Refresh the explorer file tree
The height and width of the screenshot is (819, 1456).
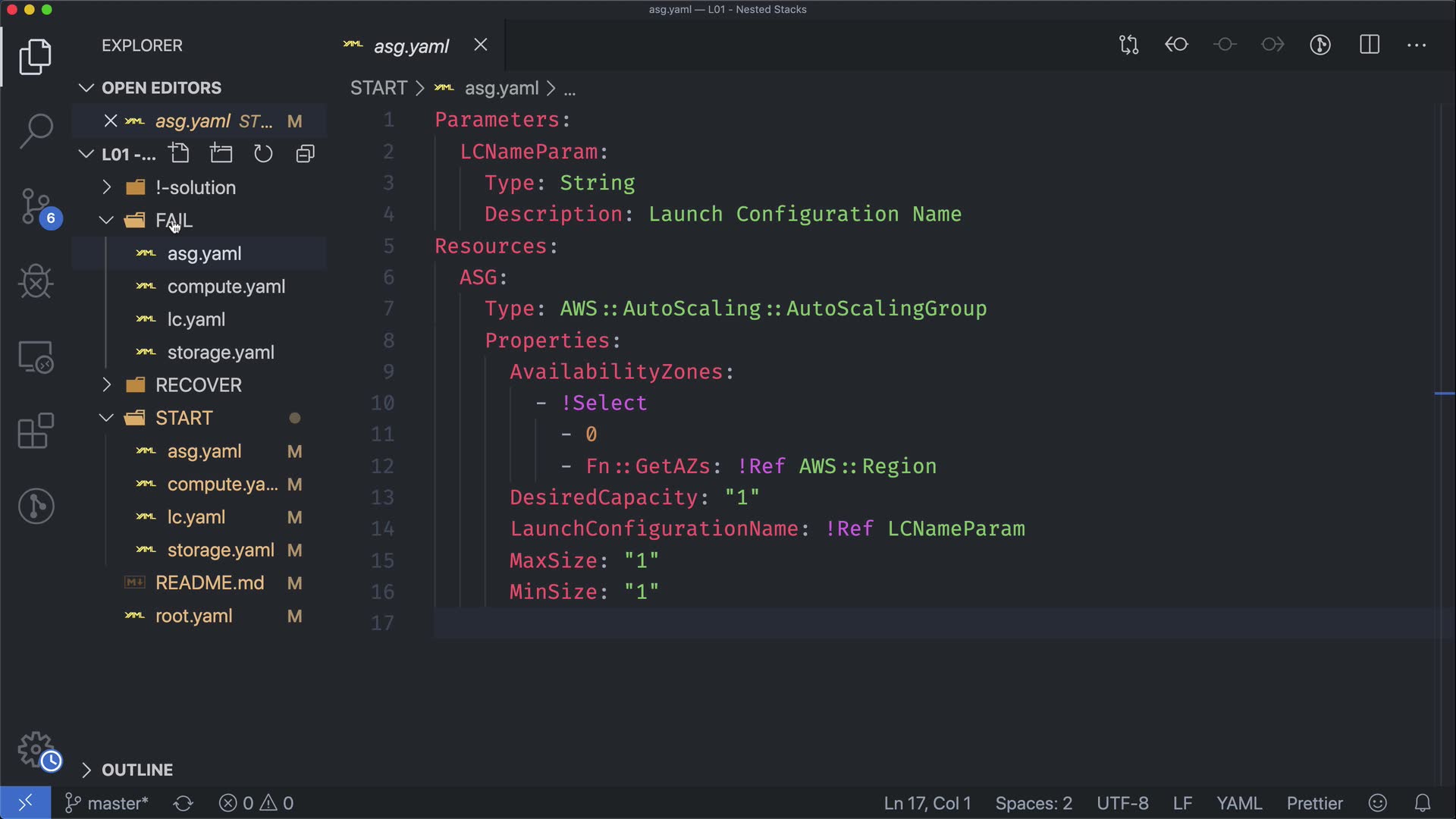263,154
